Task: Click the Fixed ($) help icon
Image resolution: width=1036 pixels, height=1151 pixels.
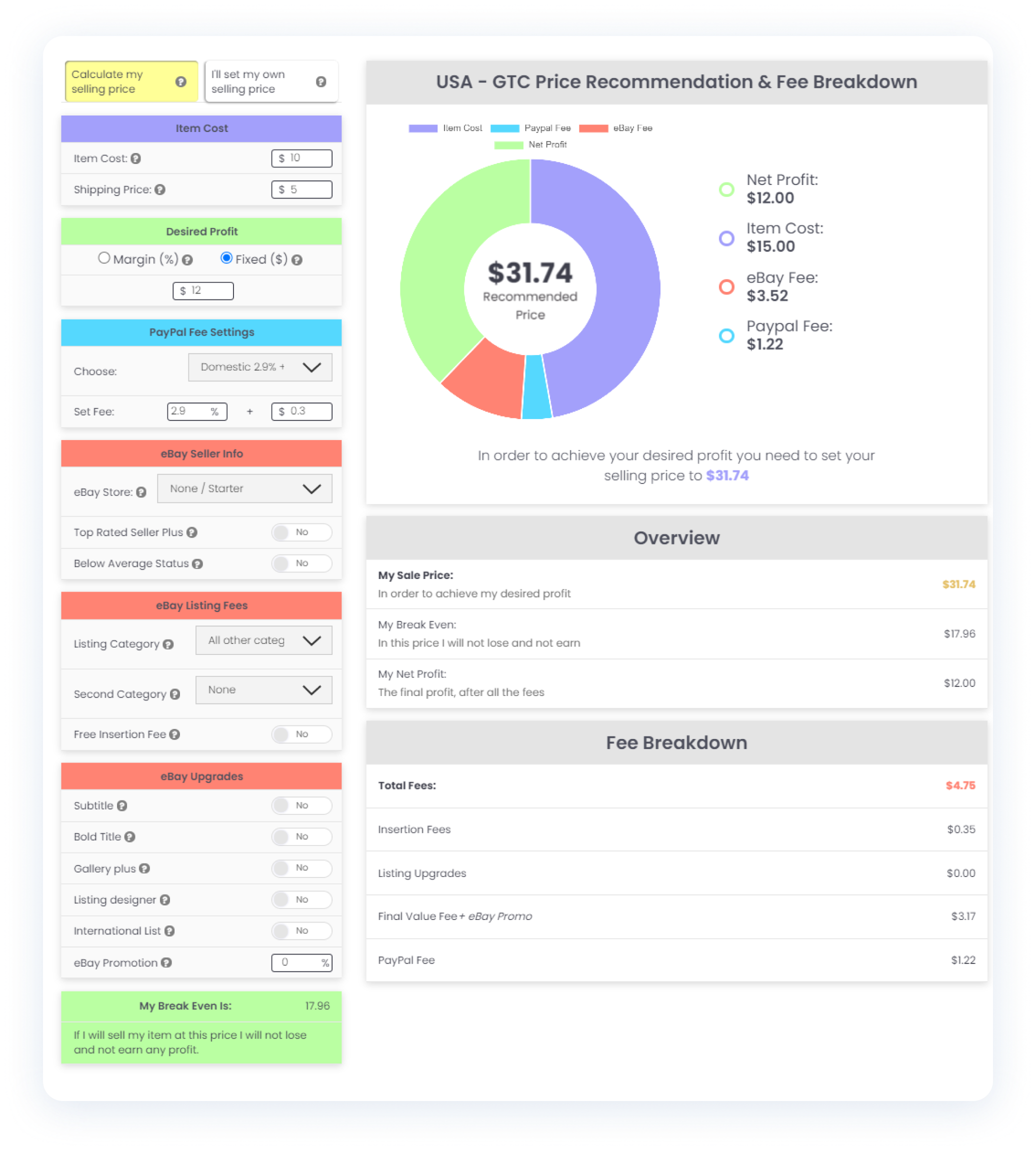Action: click(296, 260)
